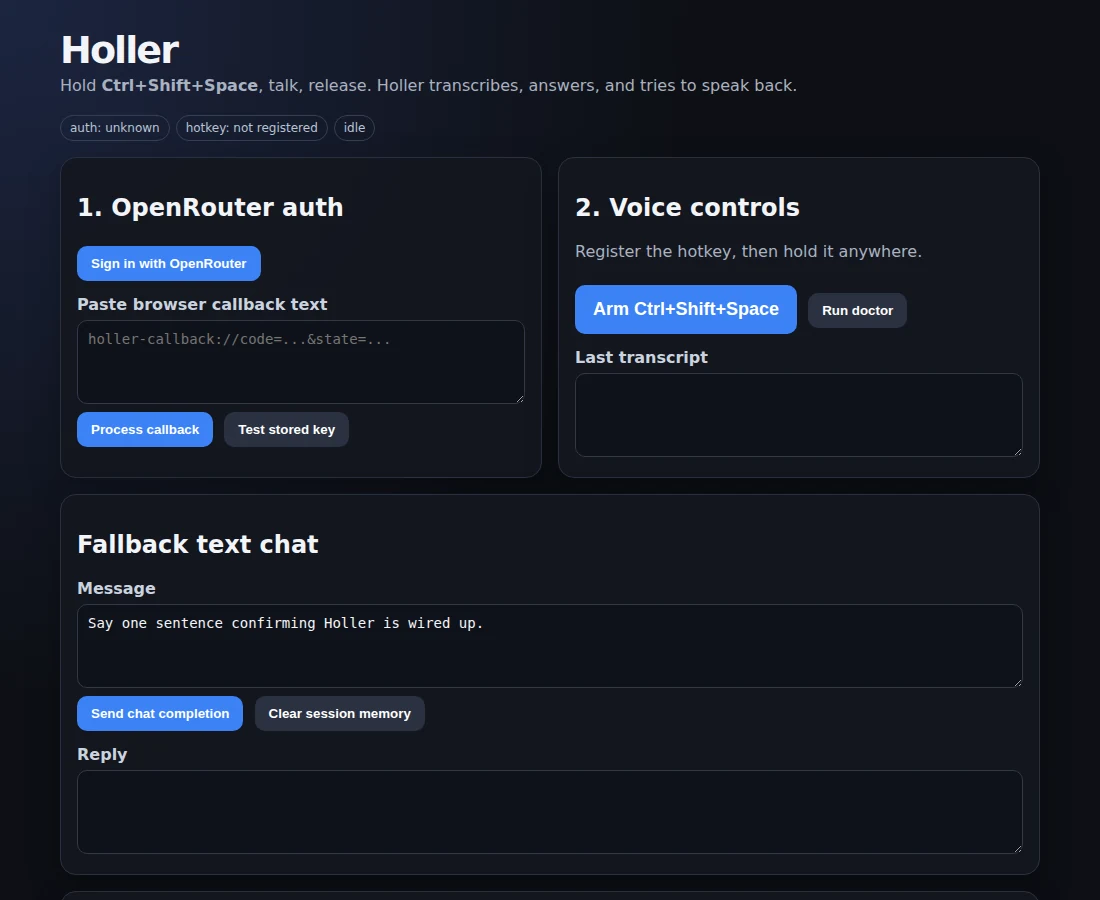
Task: Clear session memory
Action: pyautogui.click(x=340, y=713)
